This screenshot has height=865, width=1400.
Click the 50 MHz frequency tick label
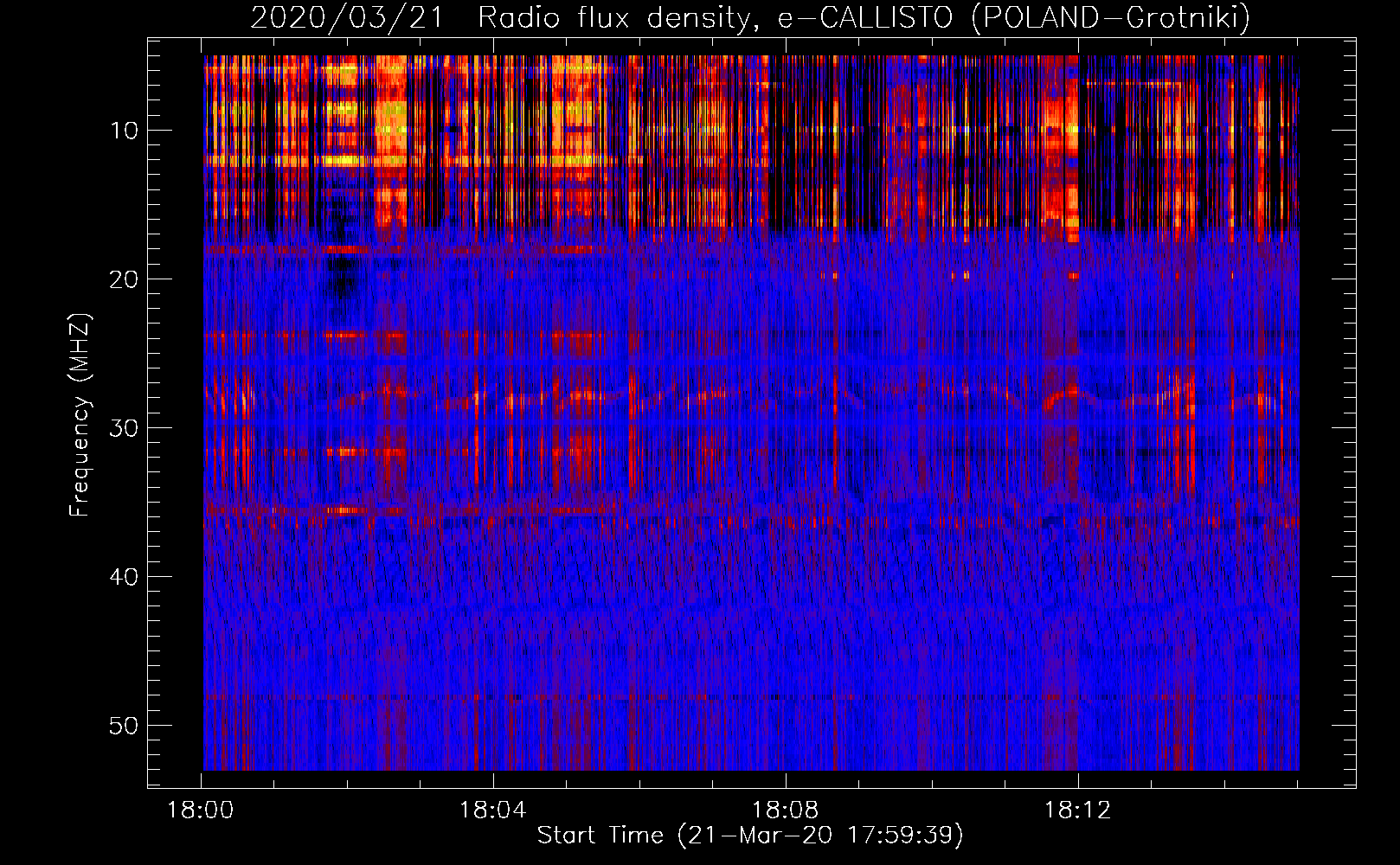tap(125, 726)
